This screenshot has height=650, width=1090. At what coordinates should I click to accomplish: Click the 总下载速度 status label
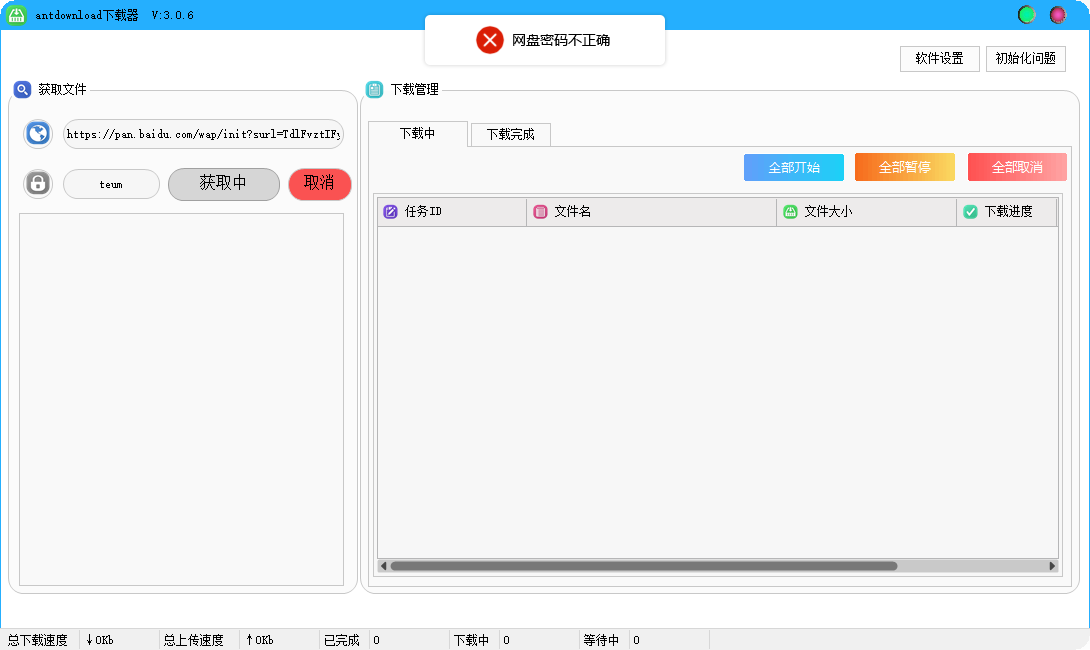[x=38, y=640]
